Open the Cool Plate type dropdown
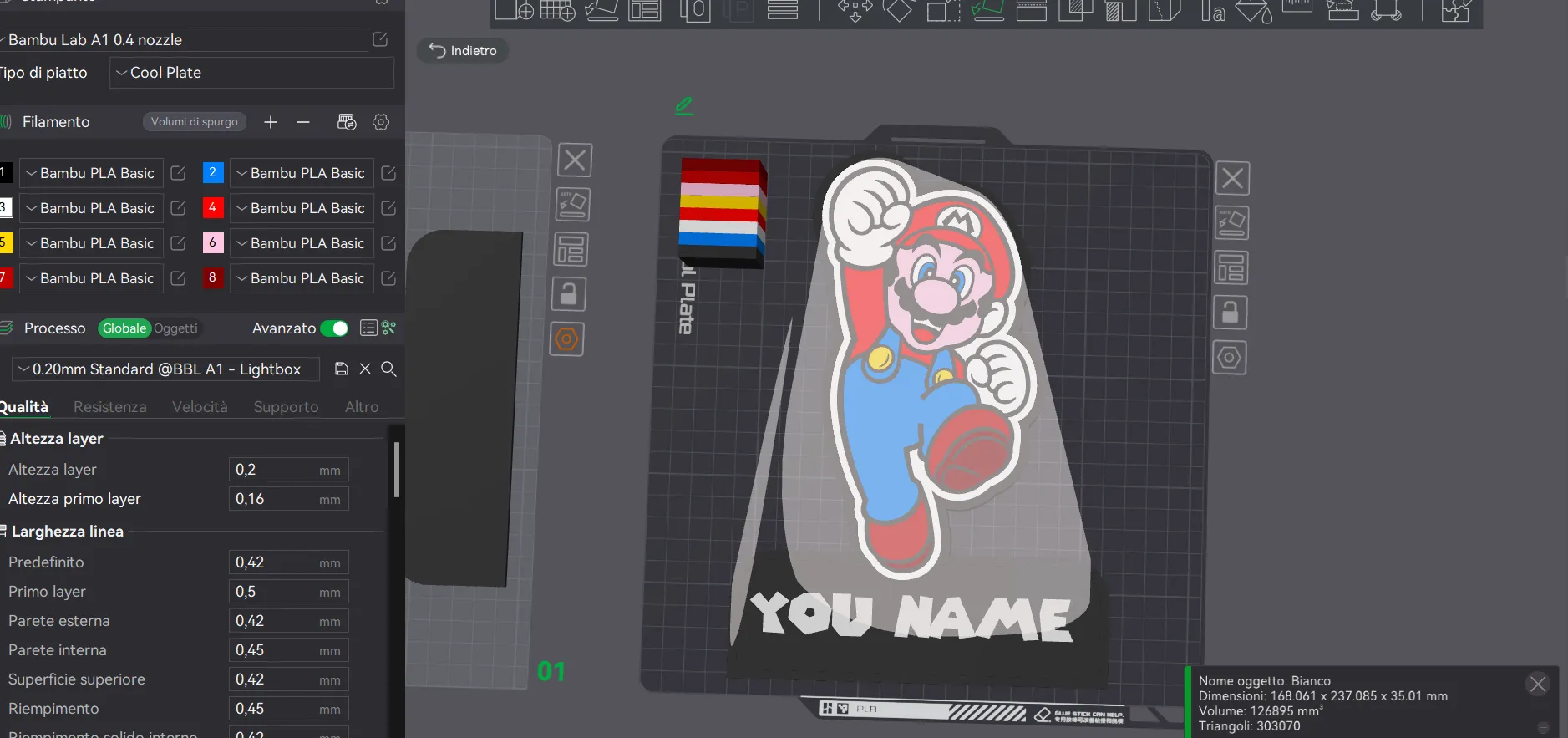The height and width of the screenshot is (738, 1568). point(251,73)
